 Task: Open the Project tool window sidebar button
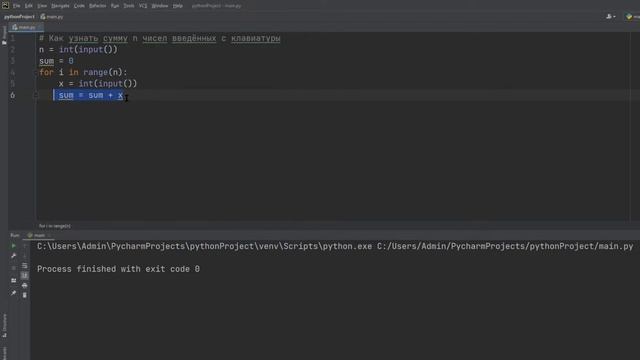(4, 35)
